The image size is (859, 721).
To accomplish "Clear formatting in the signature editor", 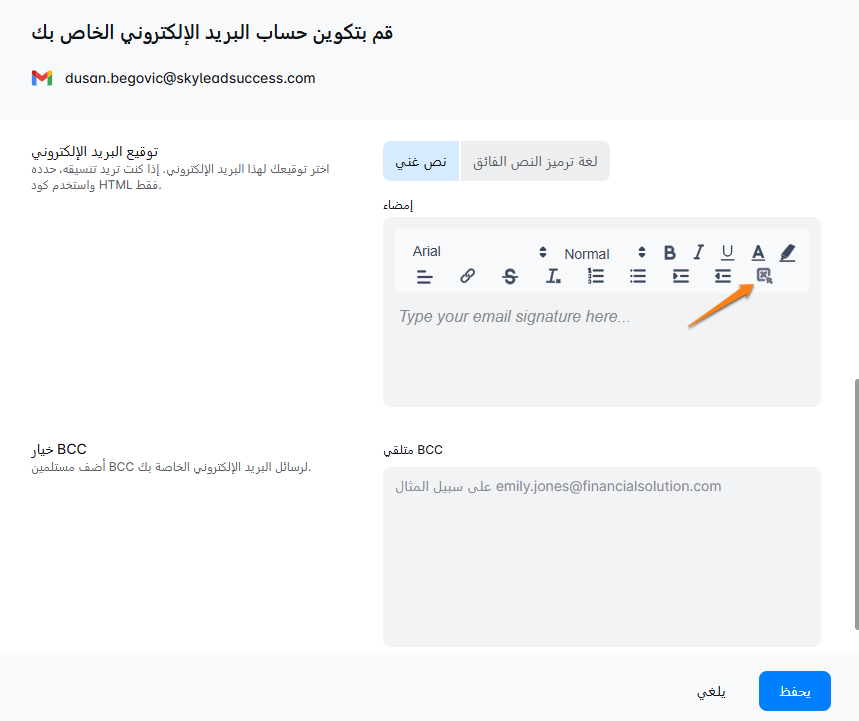I will (553, 276).
